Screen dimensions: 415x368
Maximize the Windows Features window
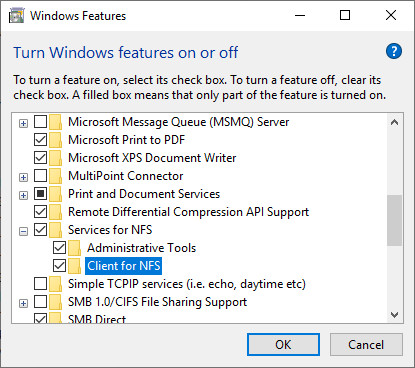[x=345, y=15]
